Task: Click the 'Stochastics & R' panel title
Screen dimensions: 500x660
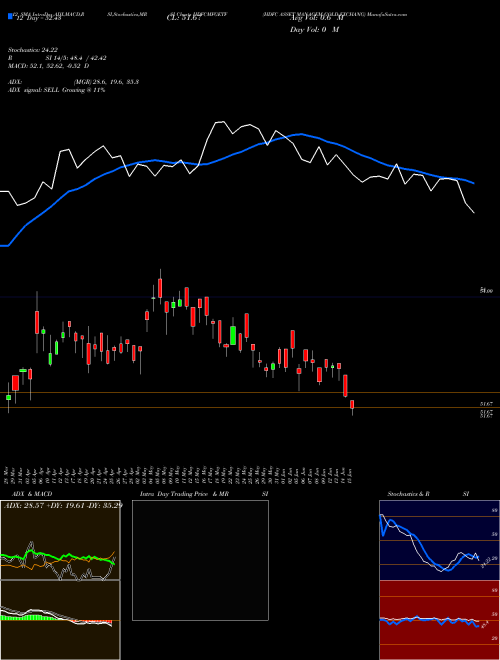Action: pyautogui.click(x=408, y=494)
